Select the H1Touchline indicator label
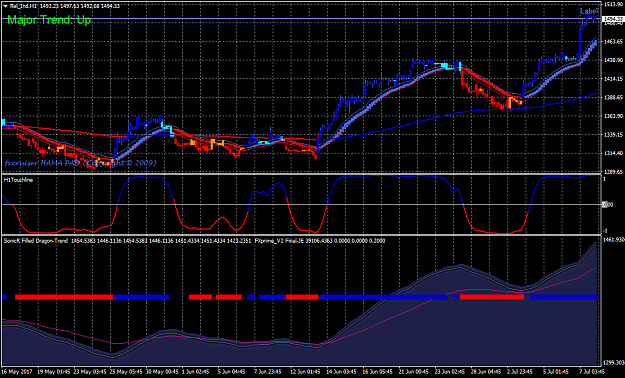 [18, 180]
